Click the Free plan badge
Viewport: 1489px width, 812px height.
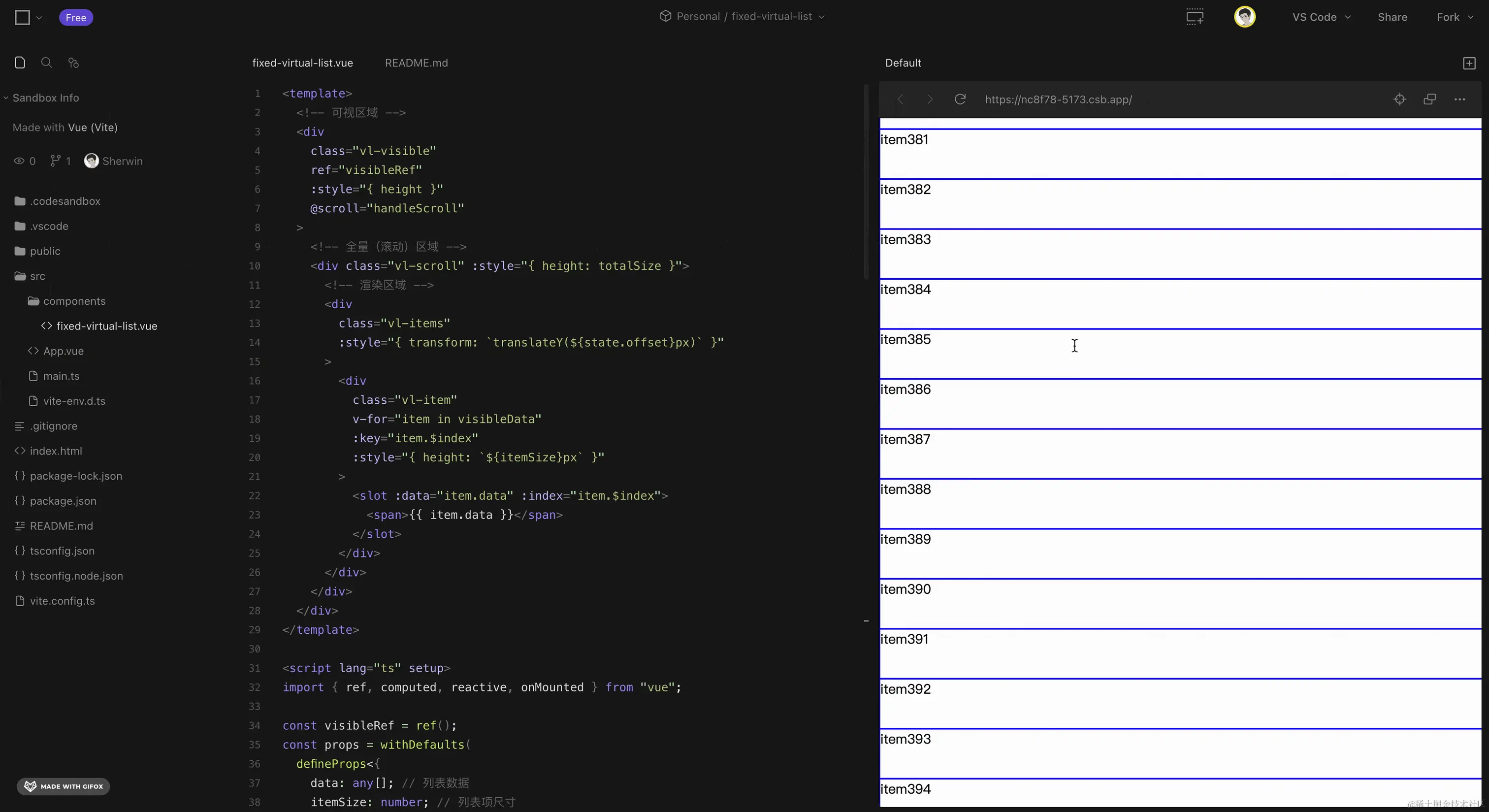point(76,17)
